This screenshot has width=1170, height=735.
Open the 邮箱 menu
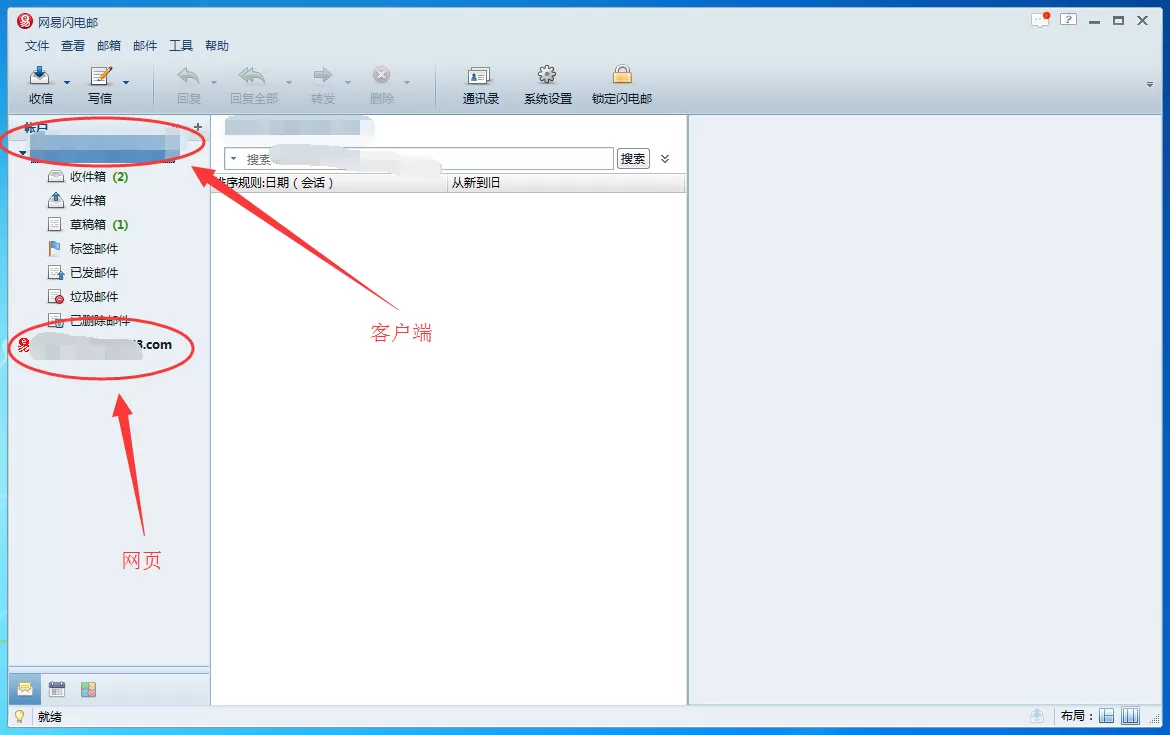click(x=108, y=46)
